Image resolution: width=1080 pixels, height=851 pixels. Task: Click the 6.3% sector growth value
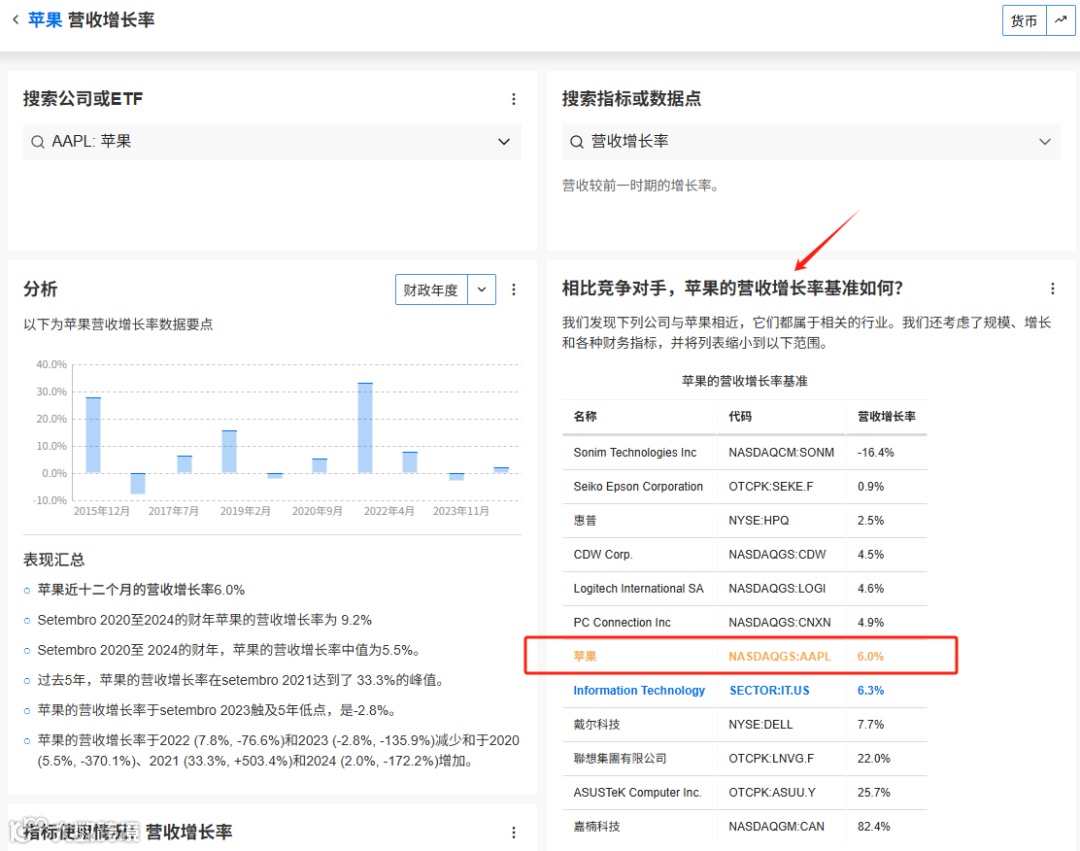click(x=871, y=691)
